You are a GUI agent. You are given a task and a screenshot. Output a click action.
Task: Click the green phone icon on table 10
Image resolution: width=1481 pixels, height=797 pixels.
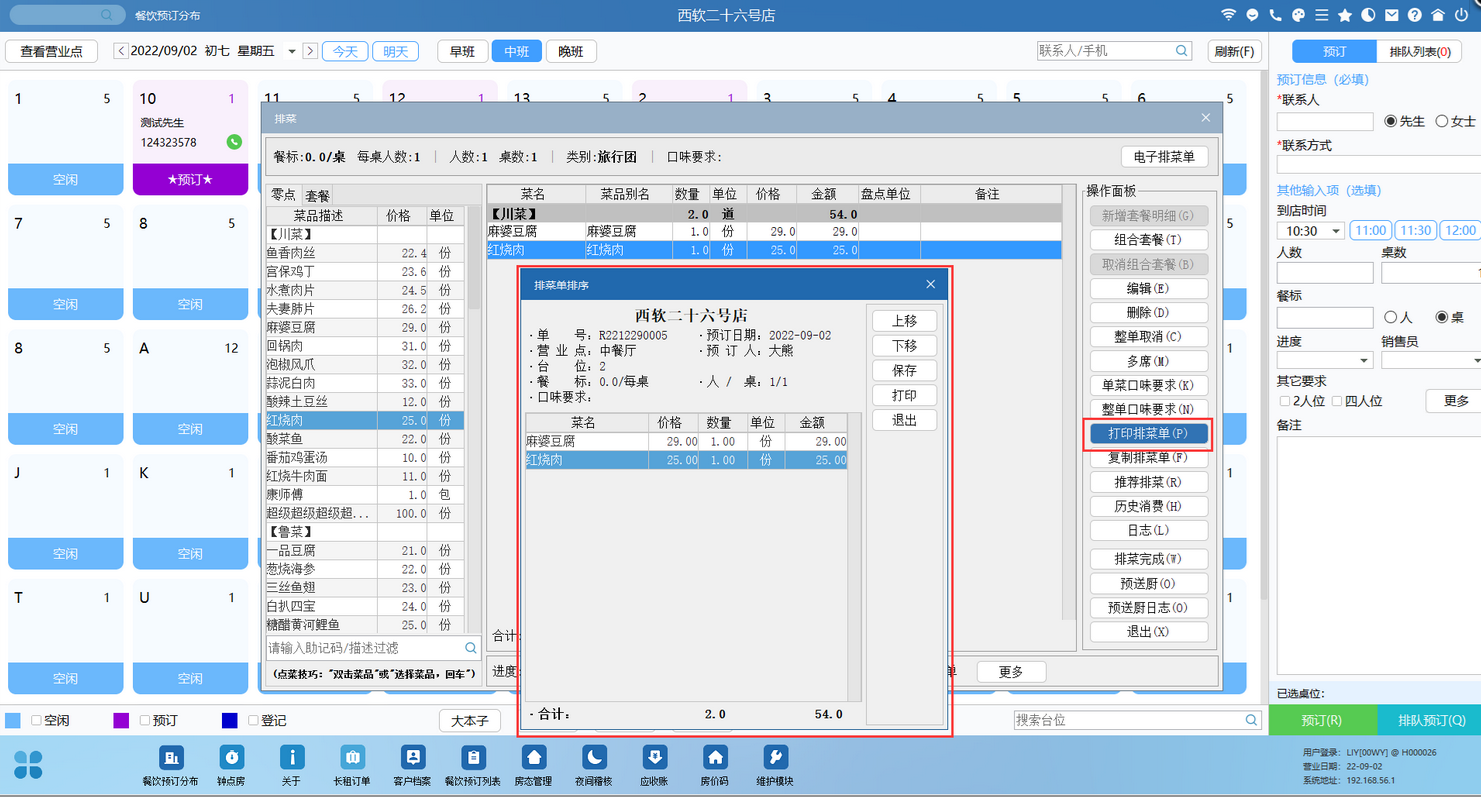tap(234, 142)
